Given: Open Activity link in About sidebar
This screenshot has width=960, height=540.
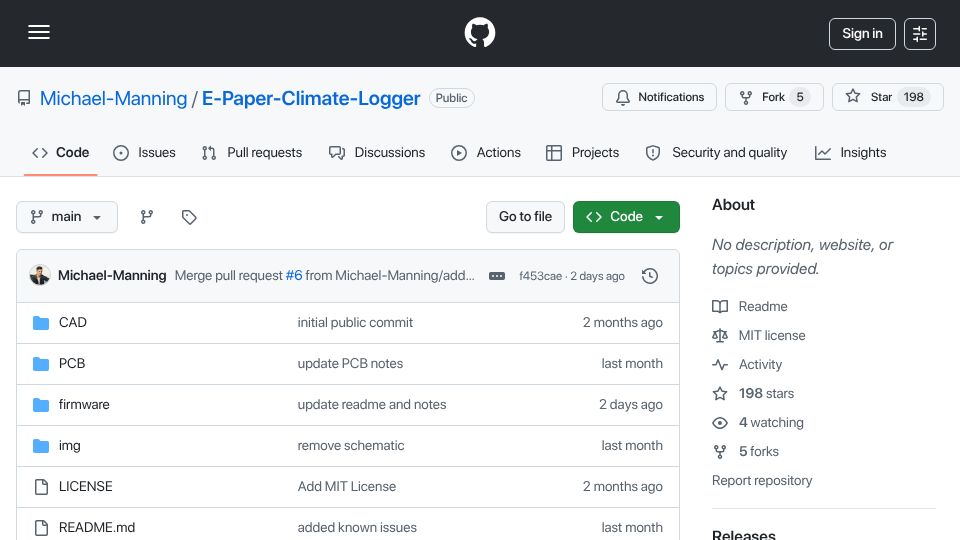Looking at the screenshot, I should coord(747,365).
